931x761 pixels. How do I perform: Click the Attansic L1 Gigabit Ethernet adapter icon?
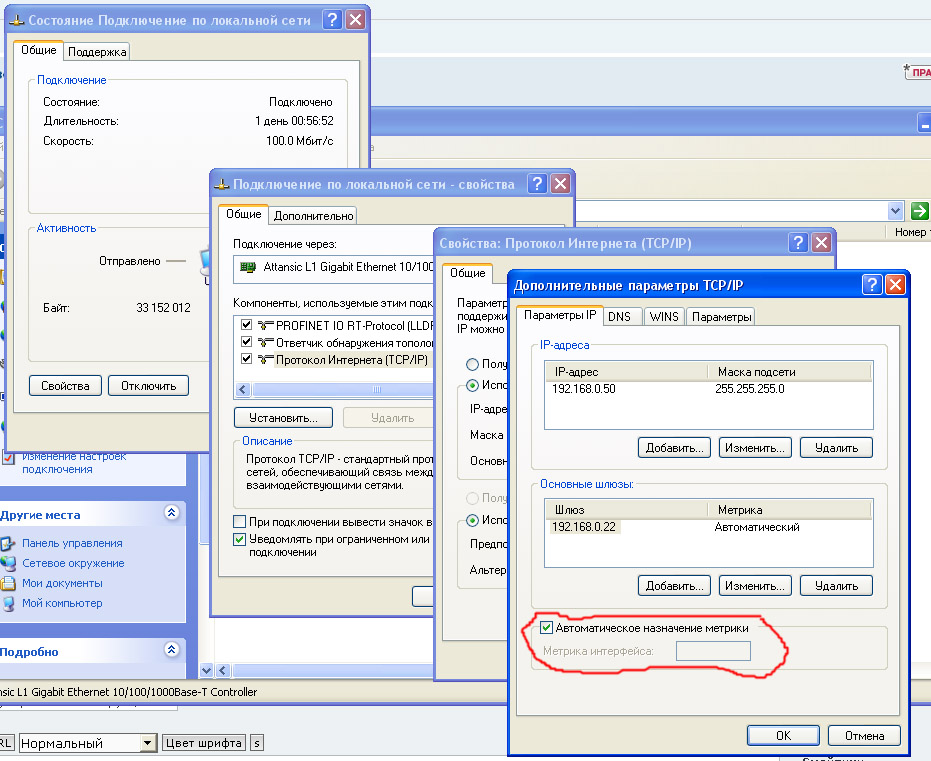point(247,267)
